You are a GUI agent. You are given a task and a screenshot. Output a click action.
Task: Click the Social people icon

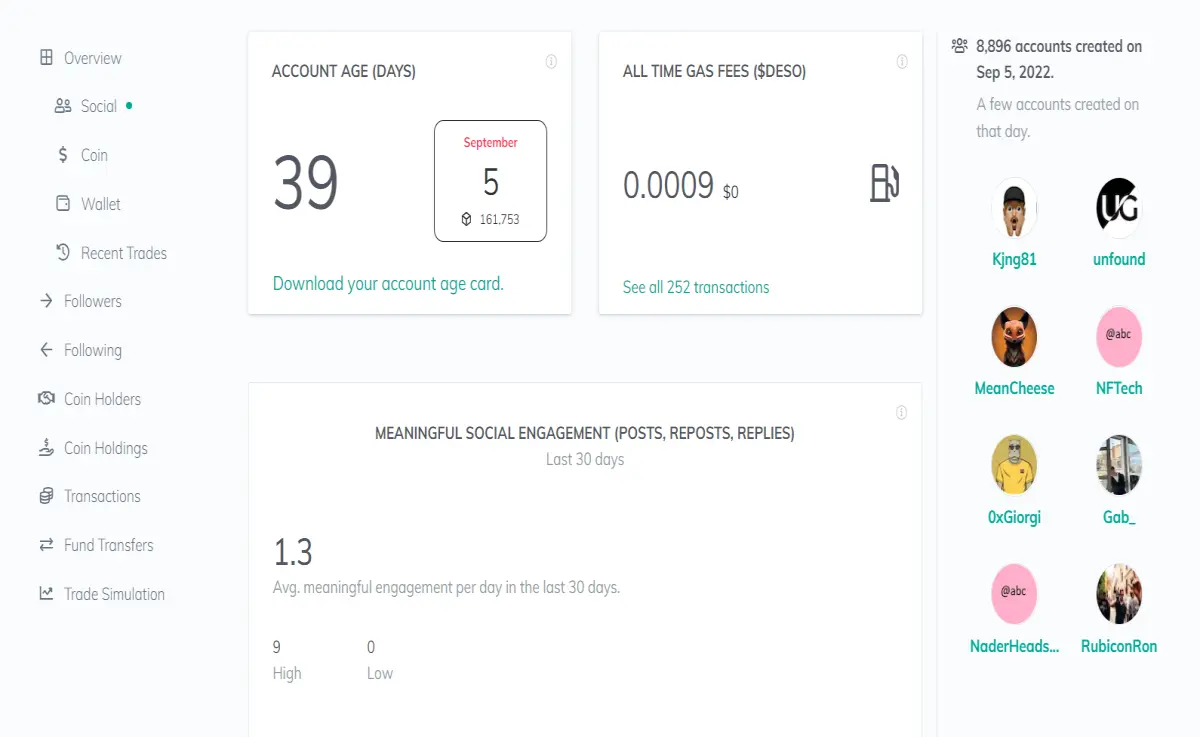(63, 106)
